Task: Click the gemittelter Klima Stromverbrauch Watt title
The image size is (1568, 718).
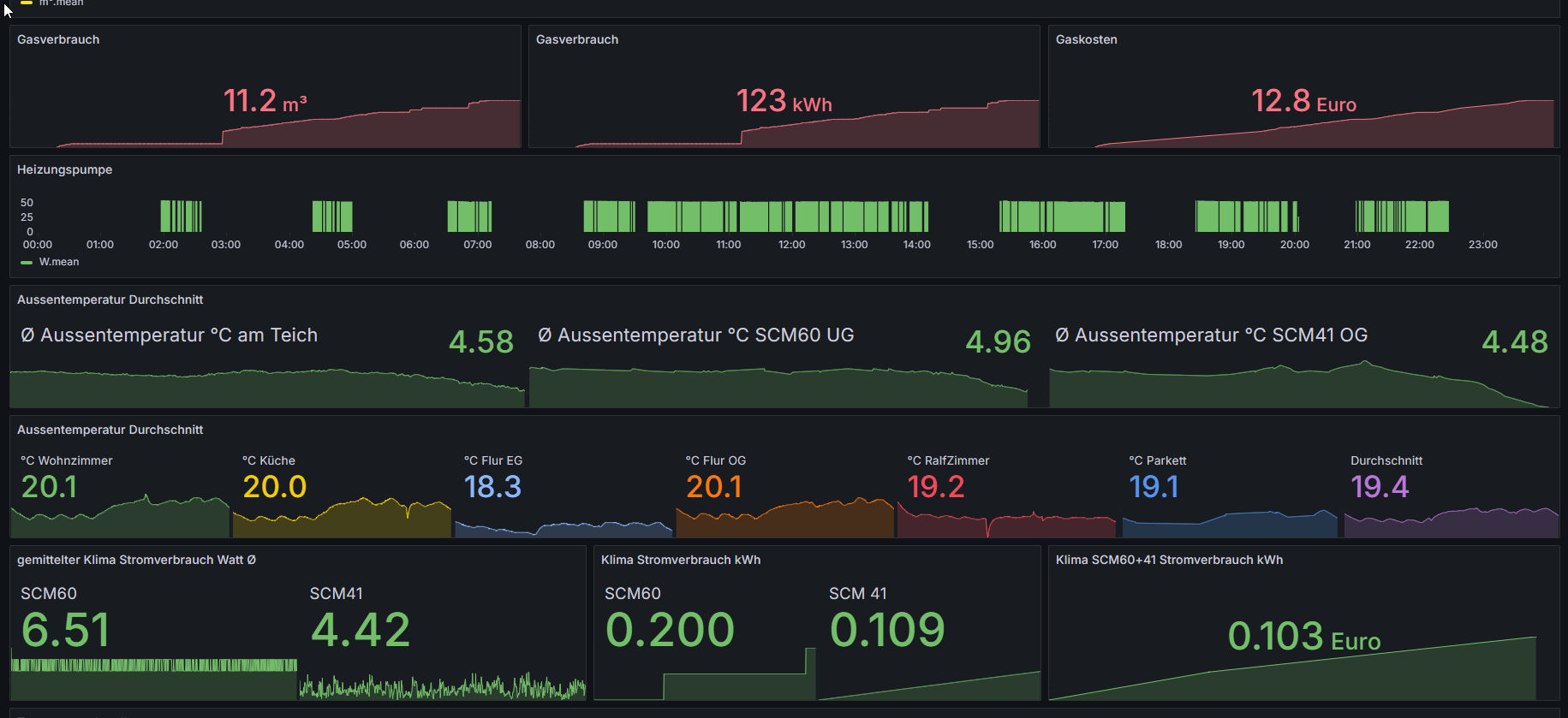Action: tap(136, 560)
